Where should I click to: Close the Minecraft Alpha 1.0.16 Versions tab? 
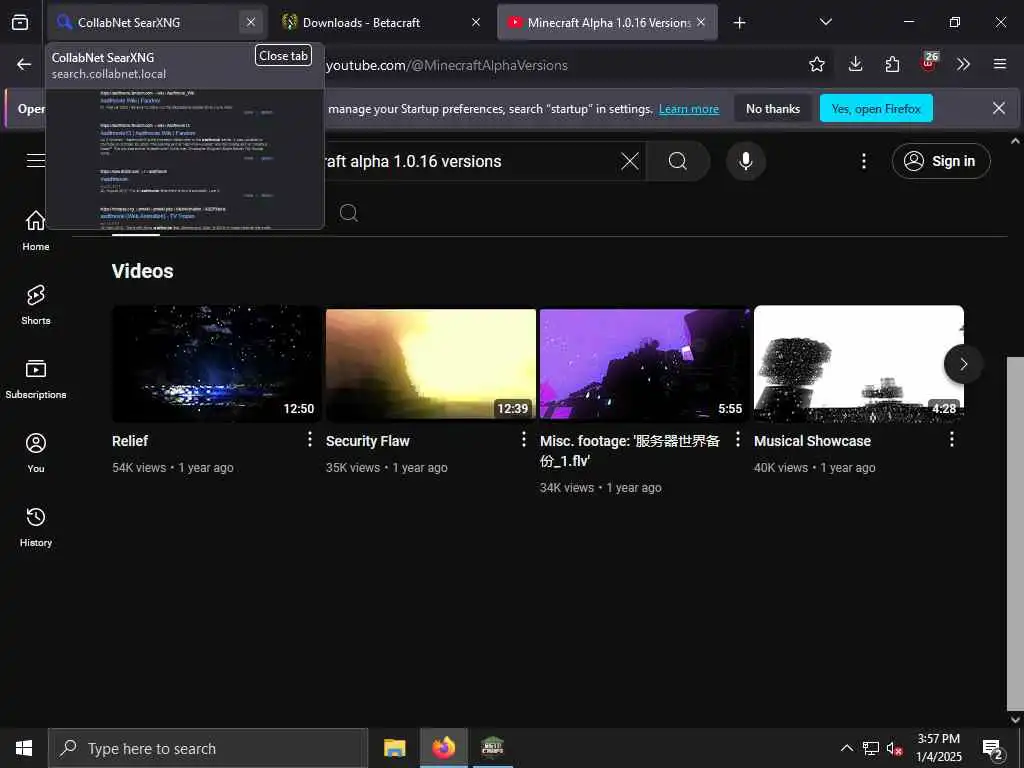click(x=701, y=22)
